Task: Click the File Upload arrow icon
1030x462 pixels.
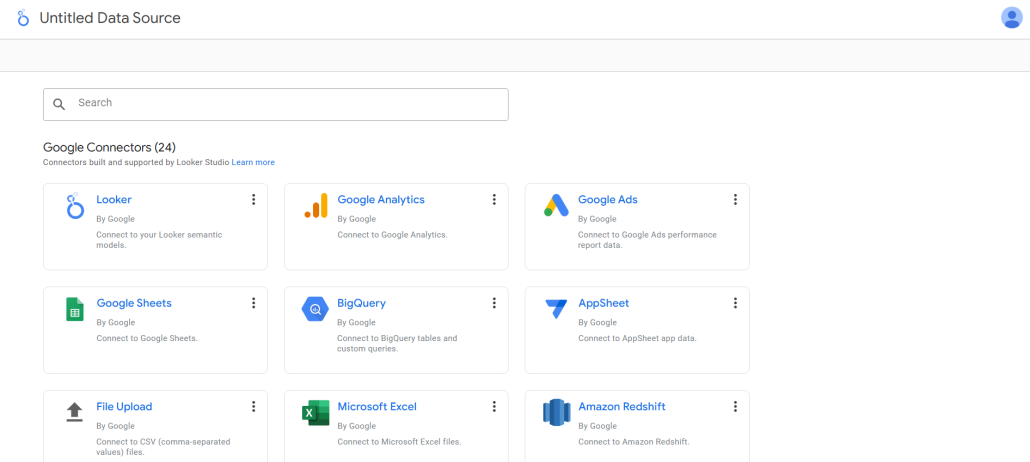Action: pos(75,412)
